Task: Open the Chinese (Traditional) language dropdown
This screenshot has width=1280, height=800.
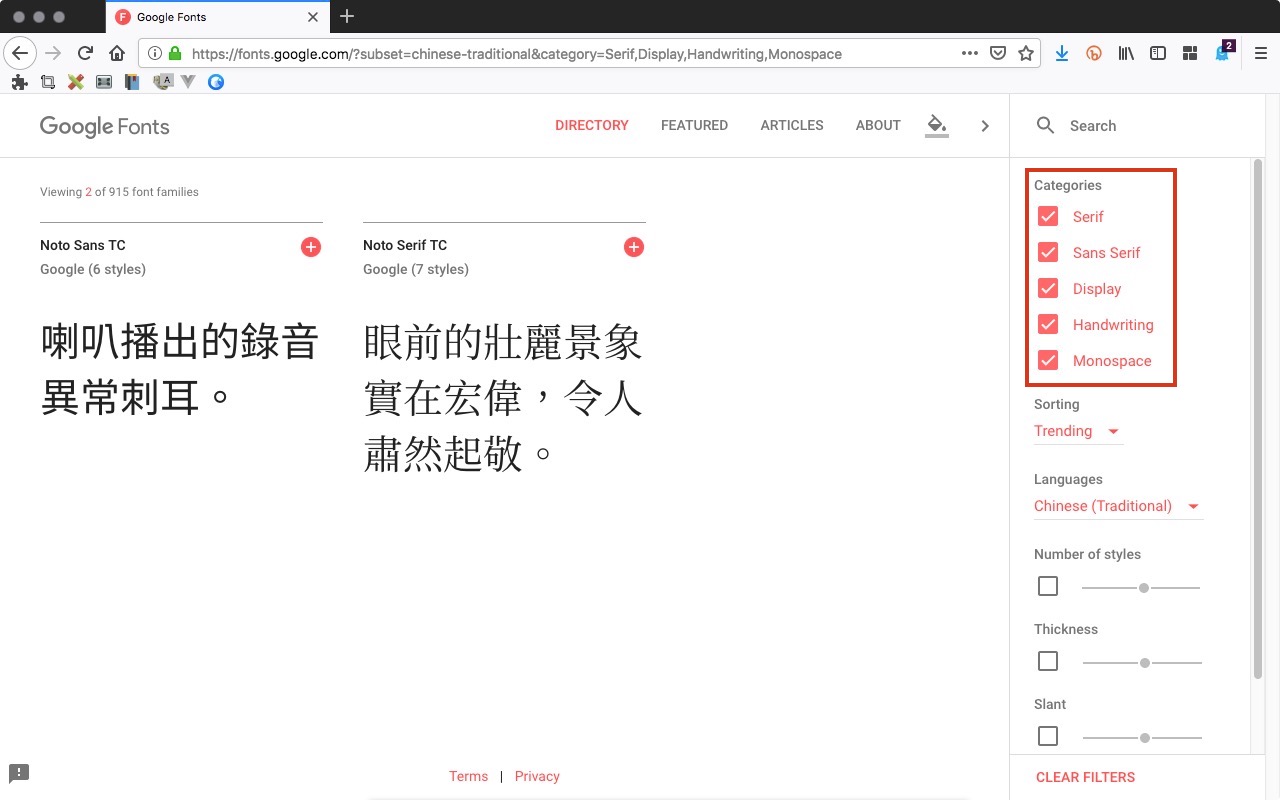Action: tap(1118, 506)
